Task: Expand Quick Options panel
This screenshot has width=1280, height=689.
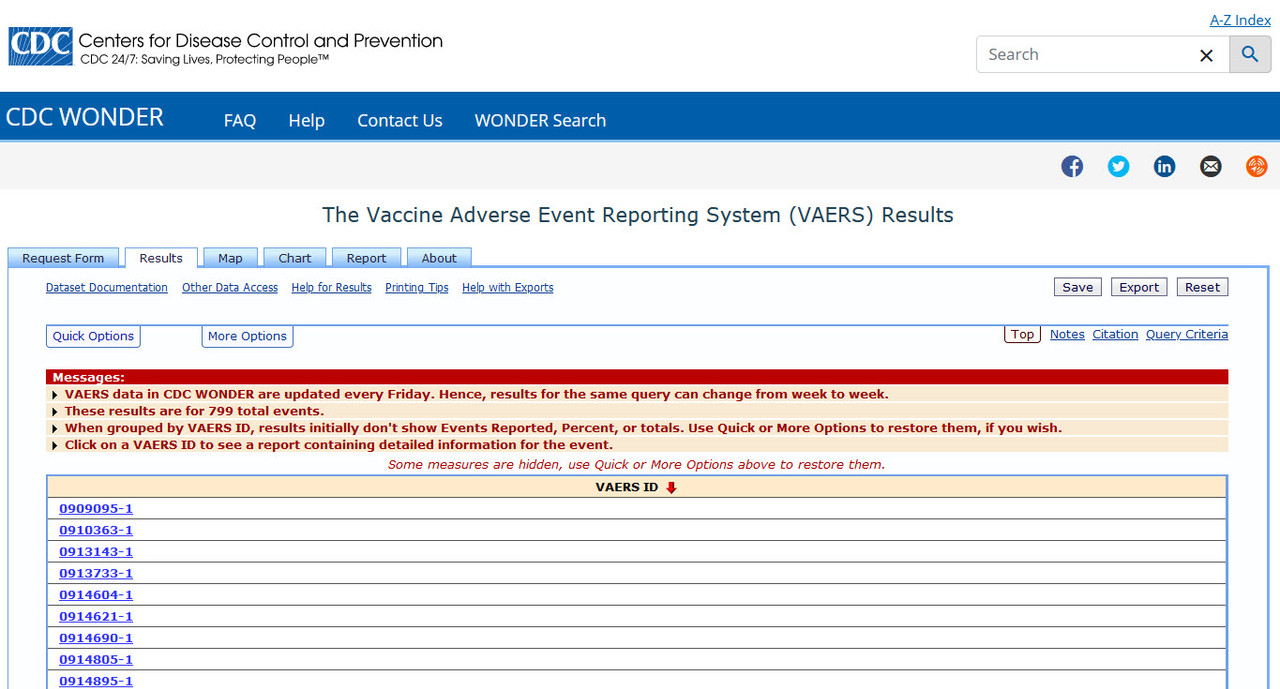Action: (x=93, y=337)
